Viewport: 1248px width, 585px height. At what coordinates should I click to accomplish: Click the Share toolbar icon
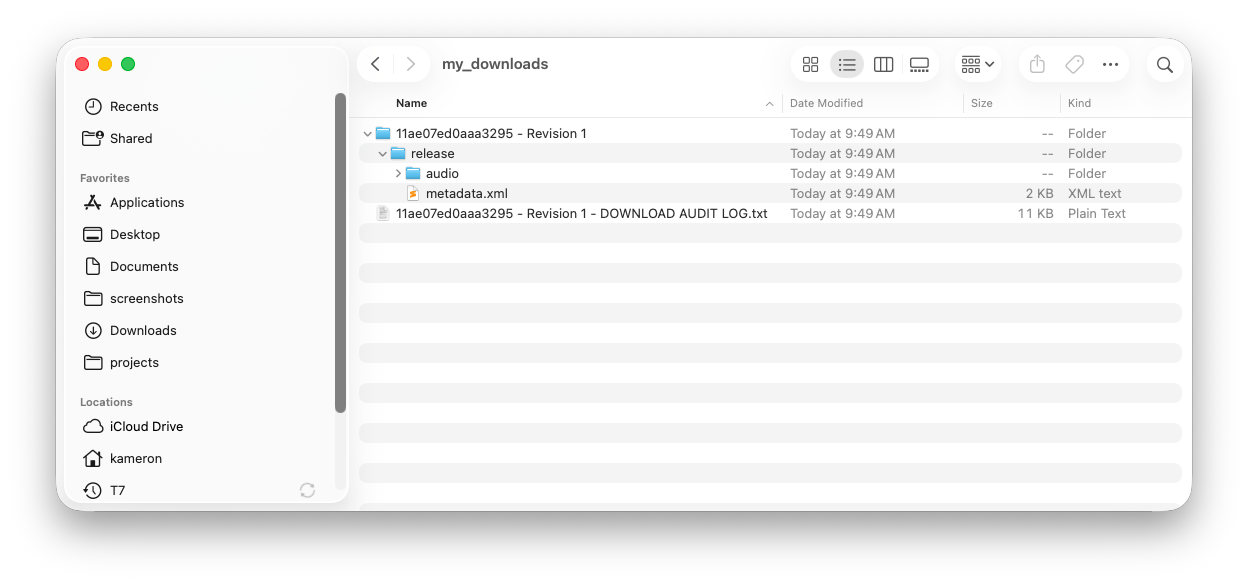click(x=1037, y=64)
